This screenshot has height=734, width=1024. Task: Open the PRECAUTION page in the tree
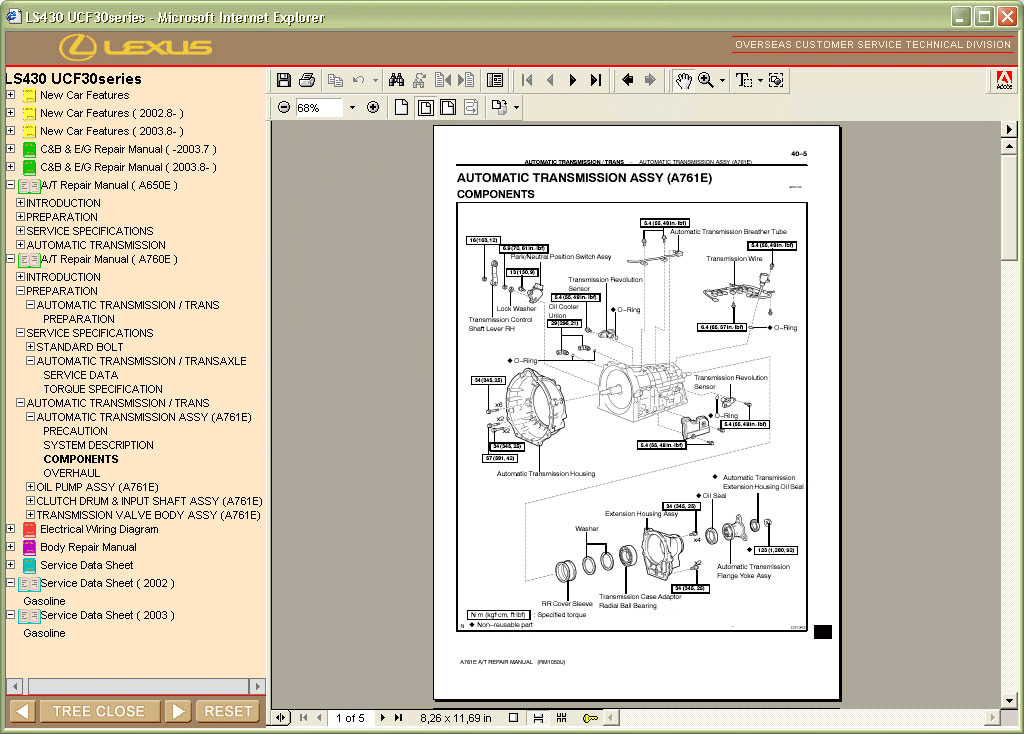click(75, 431)
